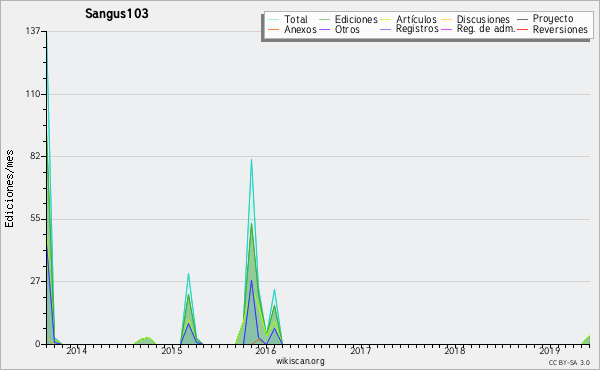Click the 137 y-axis label
This screenshot has width=600, height=370.
tap(33, 31)
